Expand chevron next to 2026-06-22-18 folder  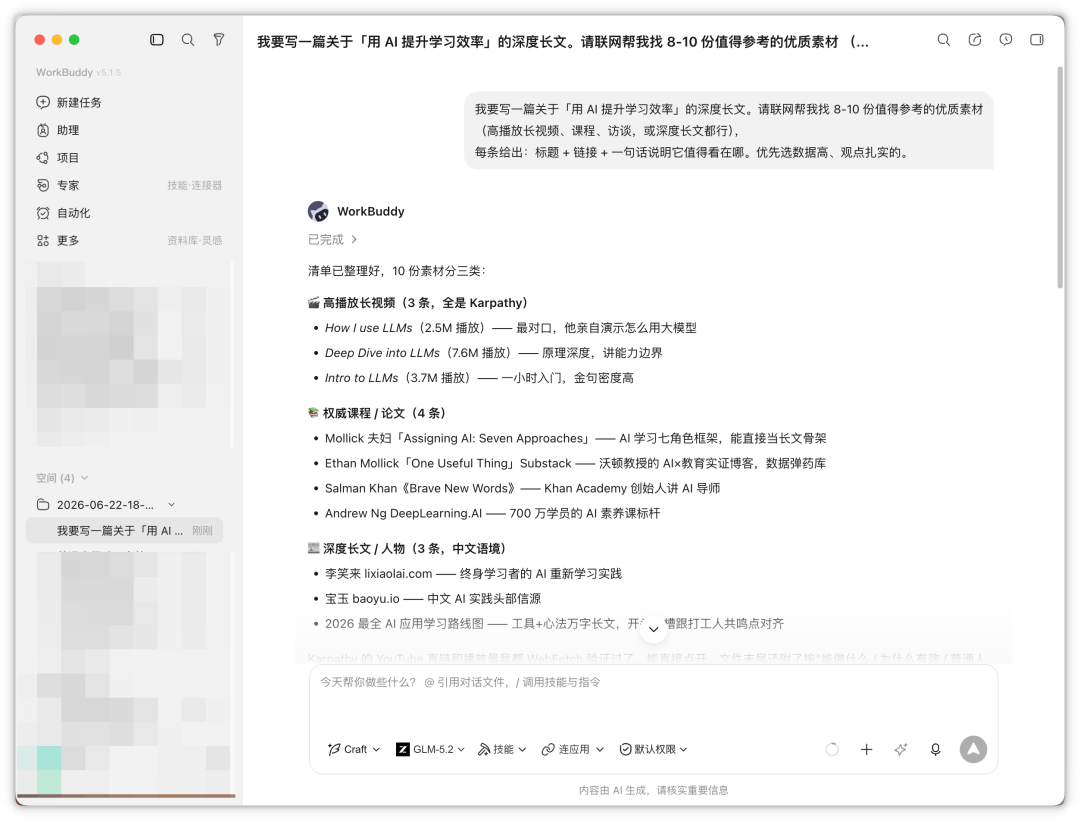tap(172, 505)
